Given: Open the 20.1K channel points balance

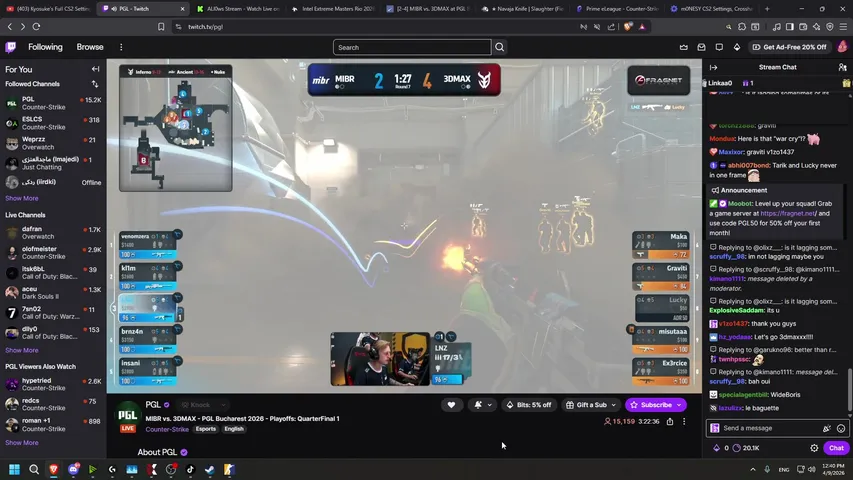Looking at the screenshot, I should (x=746, y=448).
